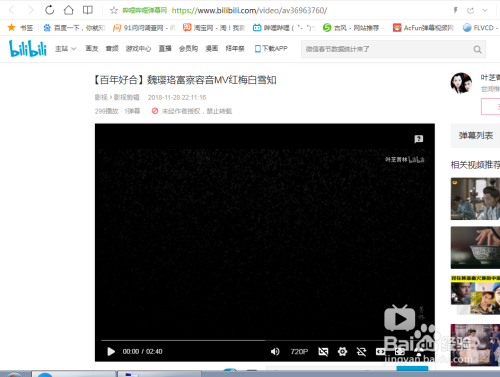Viewport: 500px width, 377px height.
Task: Open the FLVCD bookmark
Action: (x=480, y=28)
